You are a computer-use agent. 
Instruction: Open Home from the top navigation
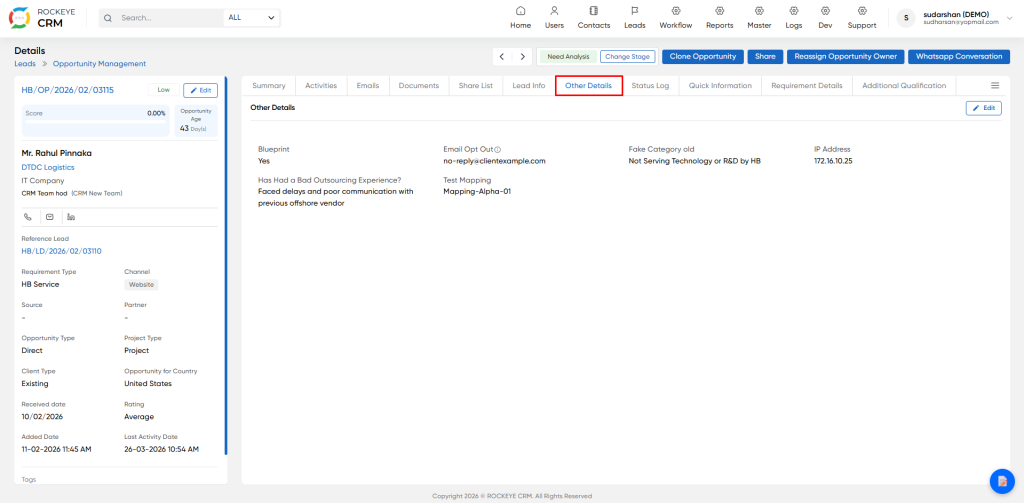coord(520,18)
